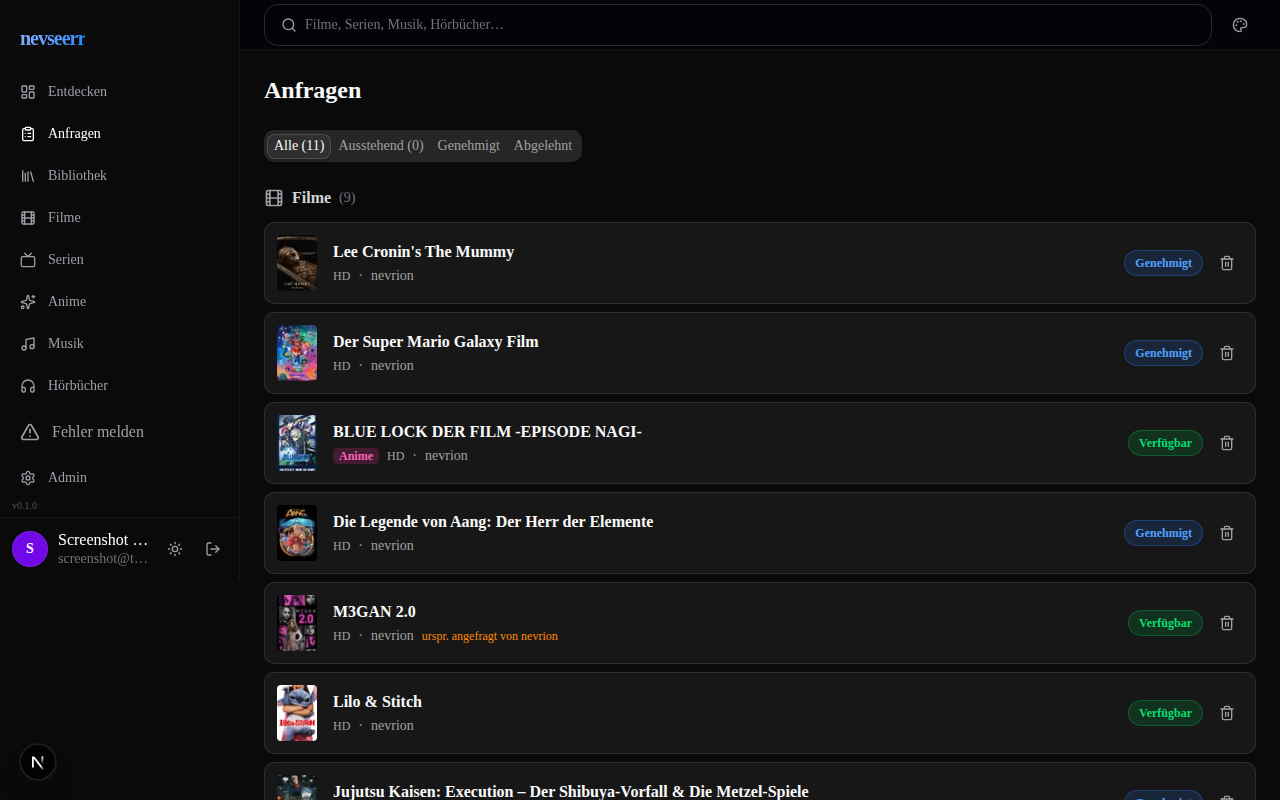Delete the Lilo & Stitch request
The height and width of the screenshot is (800, 1280).
(1227, 713)
